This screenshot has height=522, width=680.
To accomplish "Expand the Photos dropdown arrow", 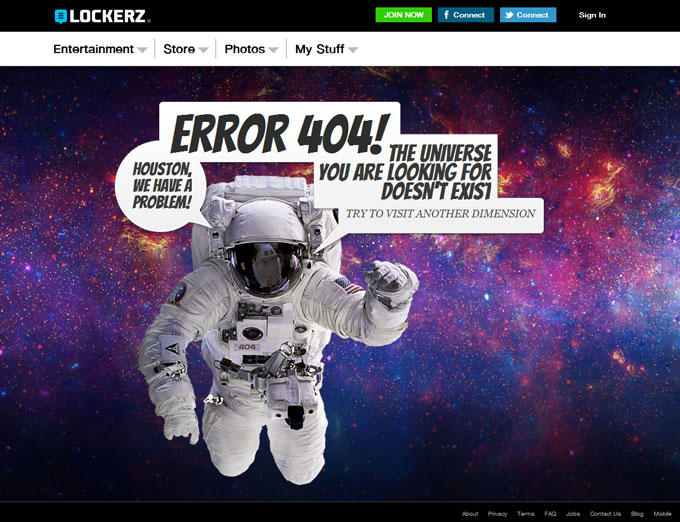I will pyautogui.click(x=273, y=50).
